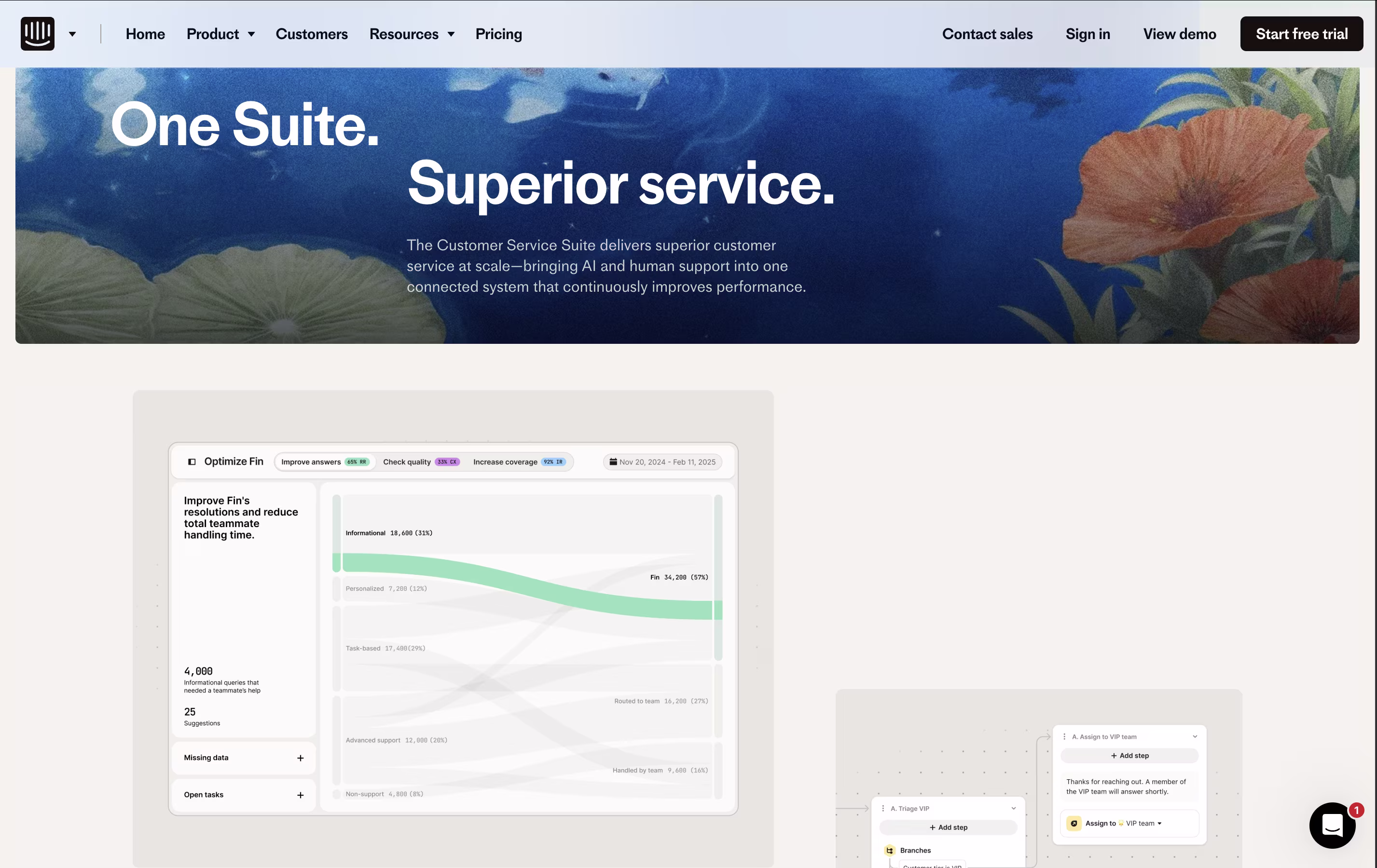Viewport: 1377px width, 868px height.
Task: Click the red notification badge on chat launcher
Action: [1356, 810]
